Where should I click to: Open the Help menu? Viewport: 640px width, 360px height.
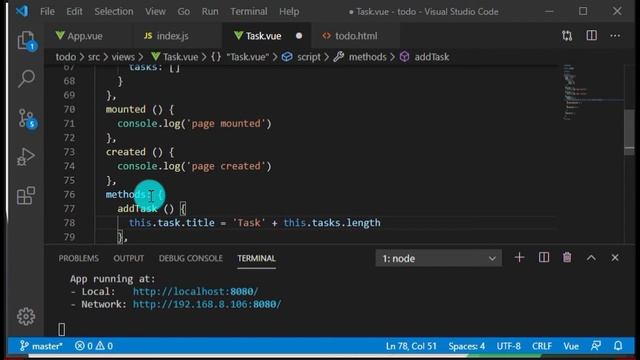[x=289, y=11]
